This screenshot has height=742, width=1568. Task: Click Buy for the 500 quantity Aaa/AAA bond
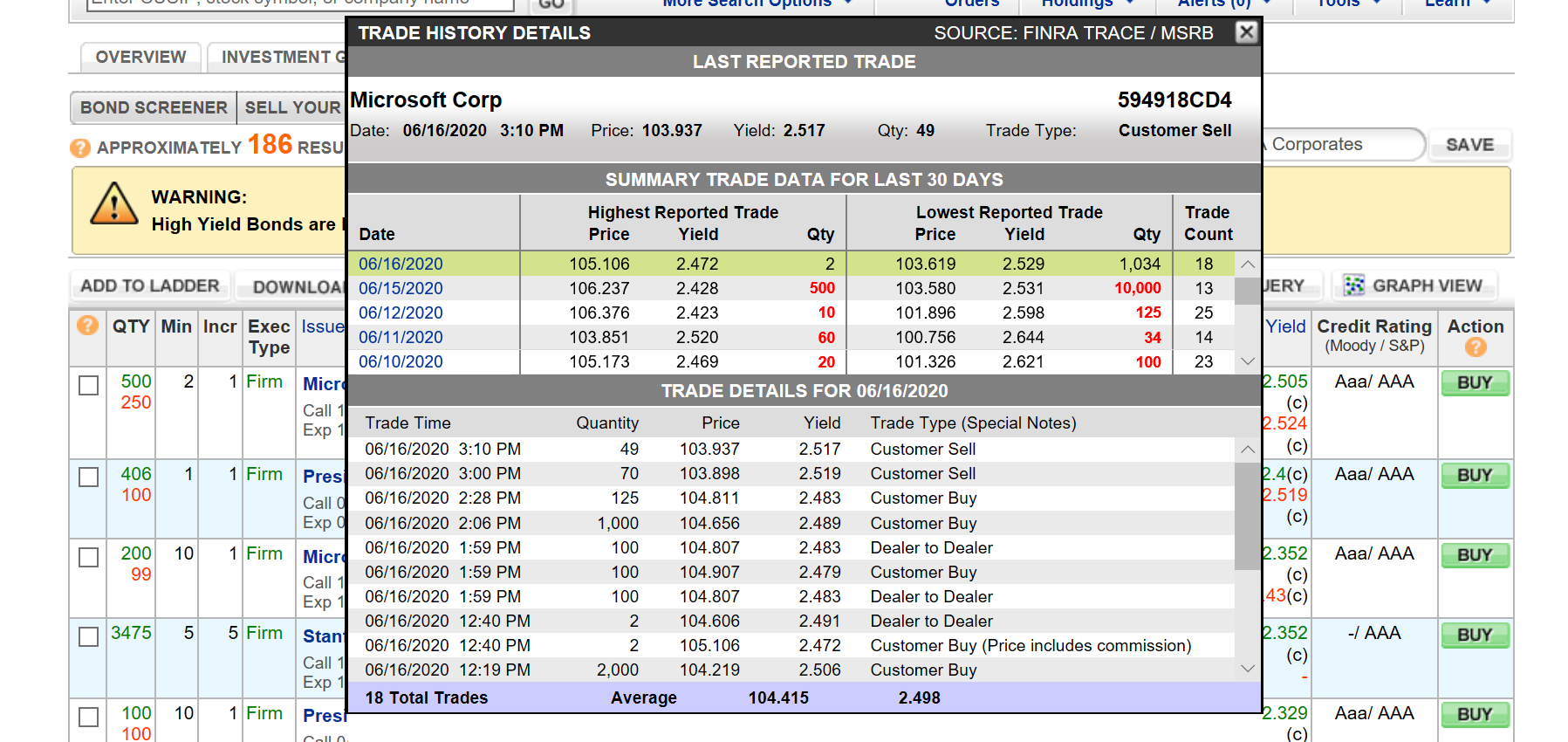(x=1475, y=383)
